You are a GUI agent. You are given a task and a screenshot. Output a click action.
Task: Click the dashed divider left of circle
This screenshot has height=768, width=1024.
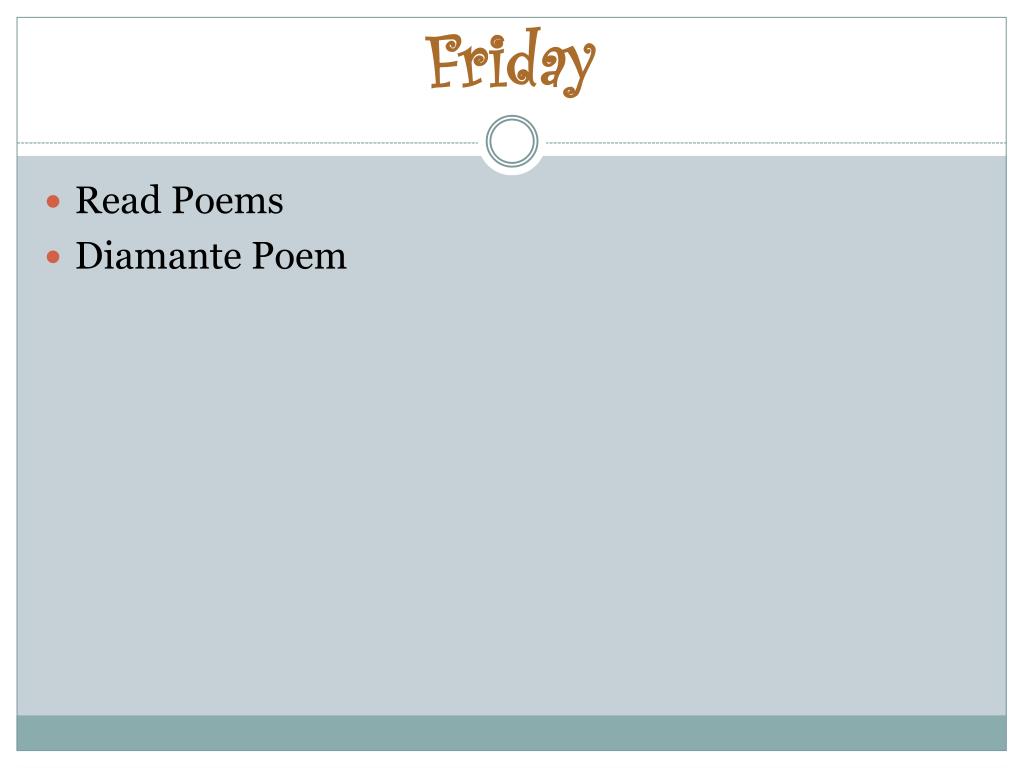250,143
